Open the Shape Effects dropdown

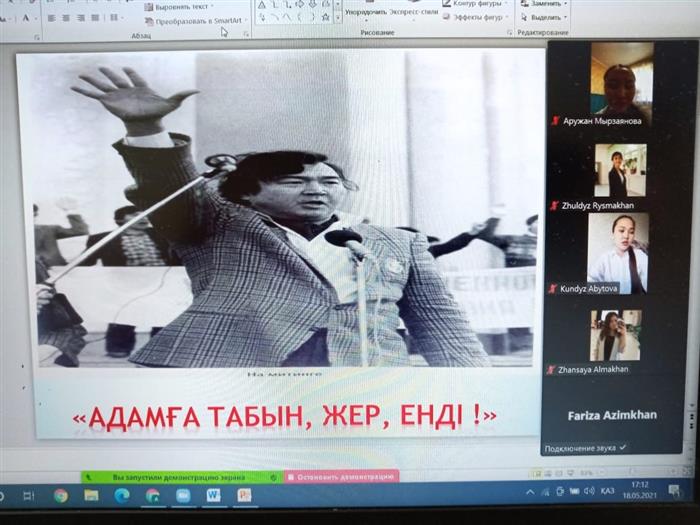click(476, 17)
